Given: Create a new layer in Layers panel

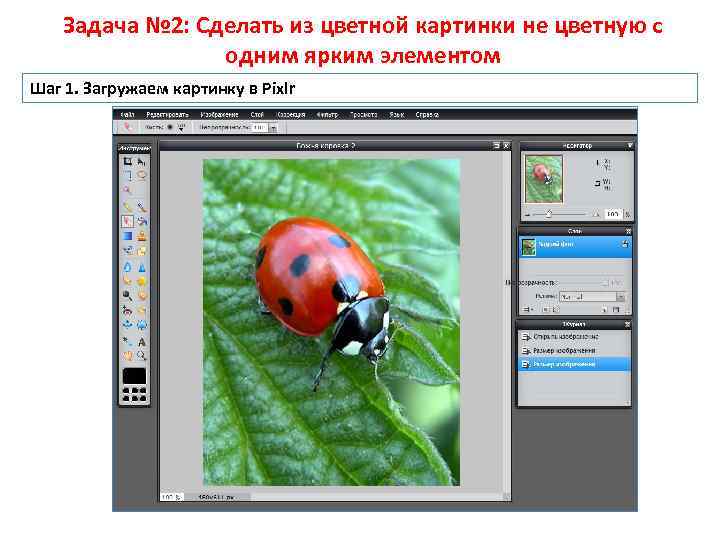Looking at the screenshot, I should (605, 309).
